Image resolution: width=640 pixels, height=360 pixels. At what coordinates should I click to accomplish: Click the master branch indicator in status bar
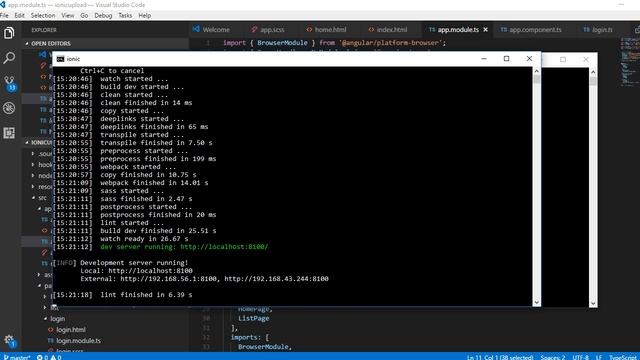tap(17, 357)
